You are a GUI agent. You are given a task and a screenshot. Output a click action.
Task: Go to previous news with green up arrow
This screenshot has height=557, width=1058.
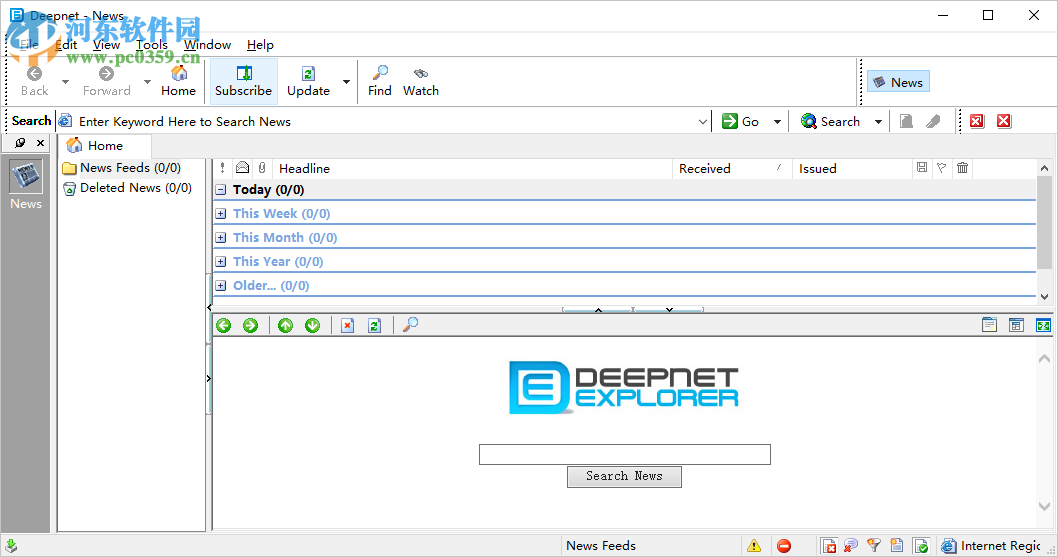pyautogui.click(x=285, y=325)
